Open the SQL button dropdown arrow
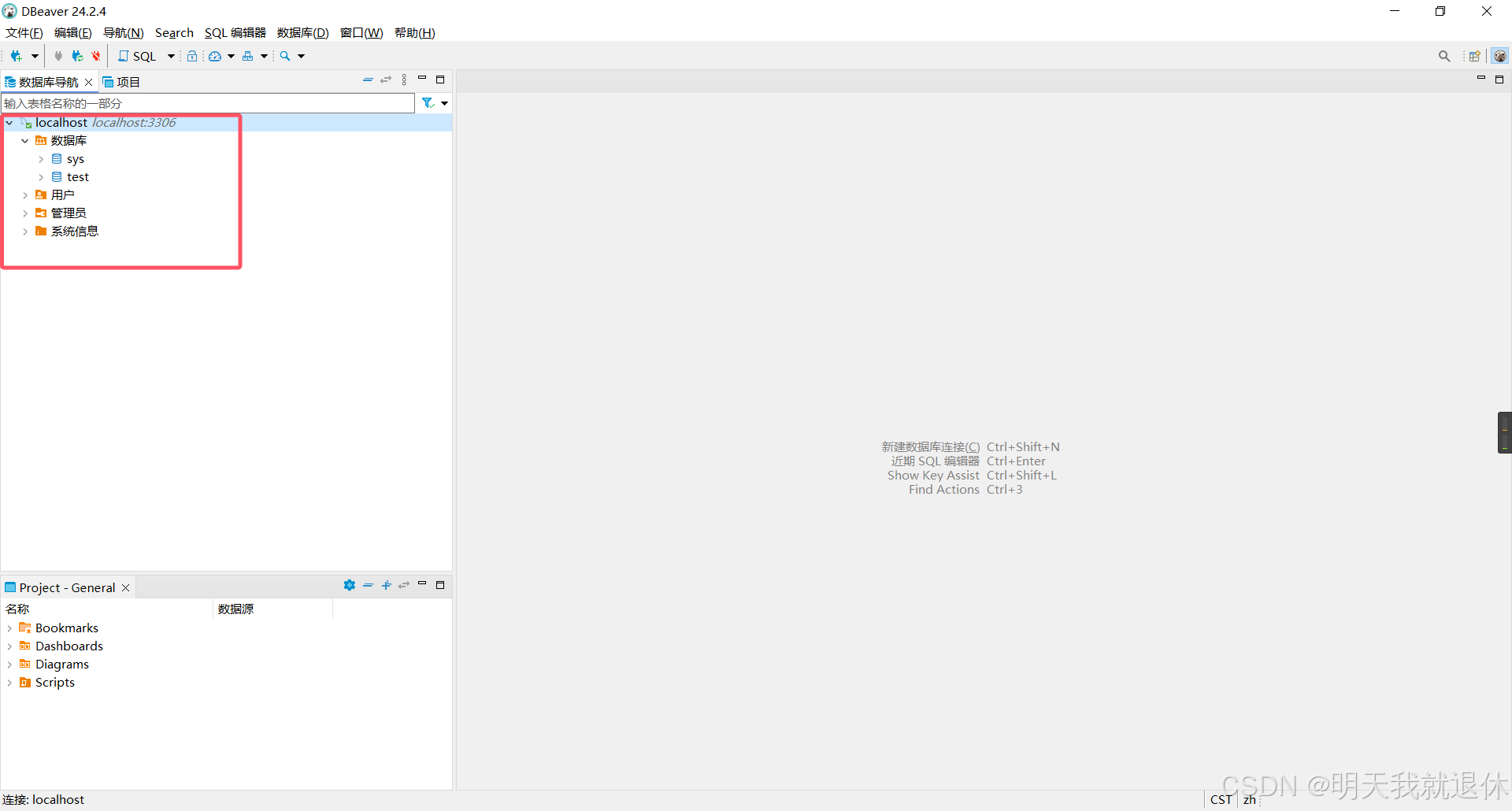The width and height of the screenshot is (1512, 811). click(x=171, y=56)
